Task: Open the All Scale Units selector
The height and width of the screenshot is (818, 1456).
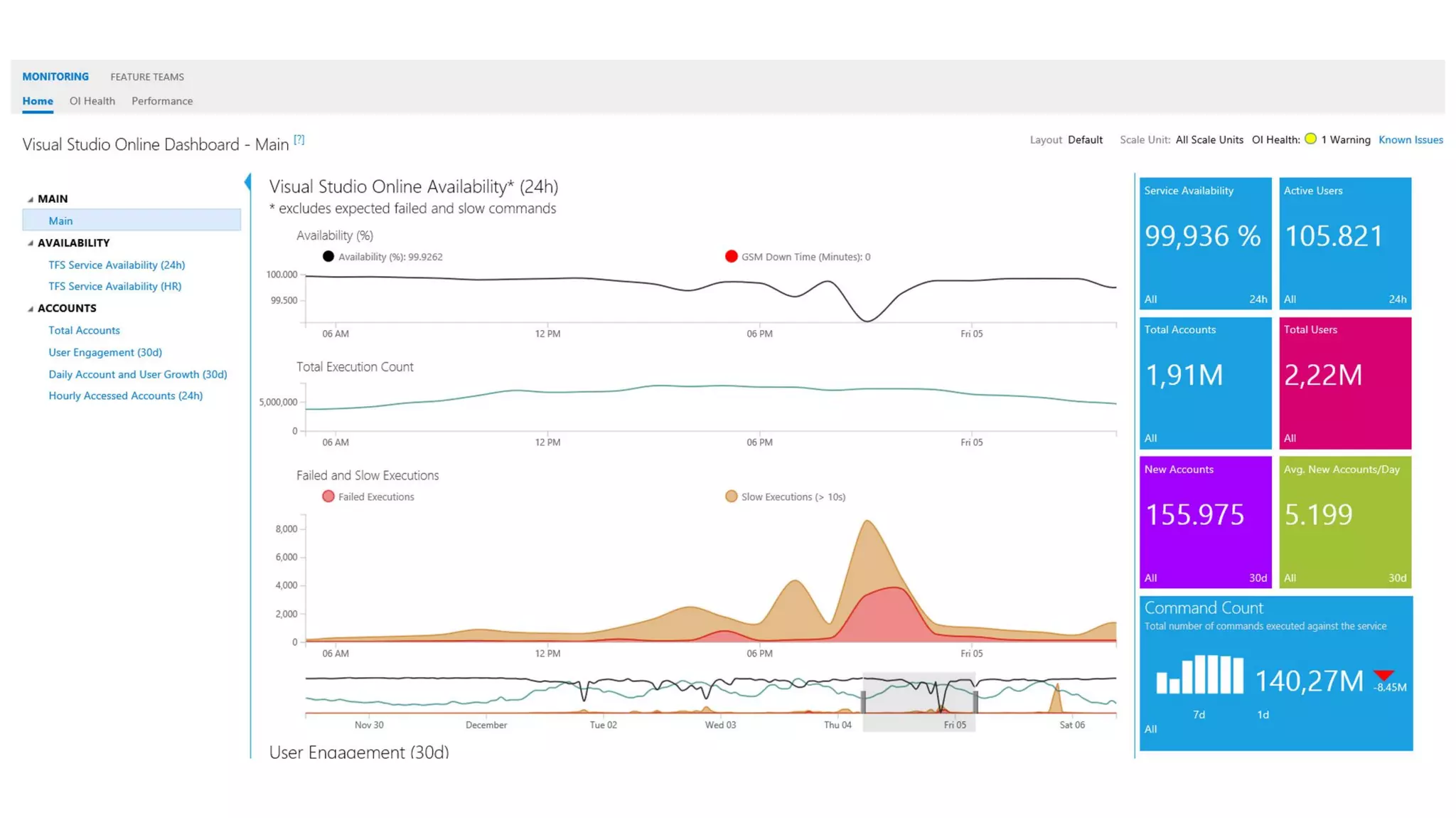Action: click(x=1209, y=140)
